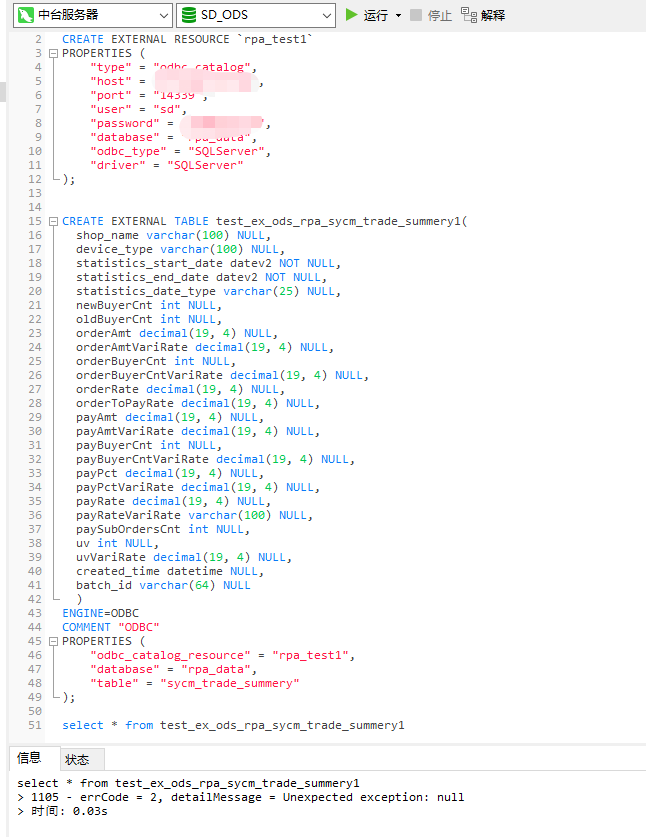646x837 pixels.
Task: Click the error message line with errCode
Action: point(240,797)
